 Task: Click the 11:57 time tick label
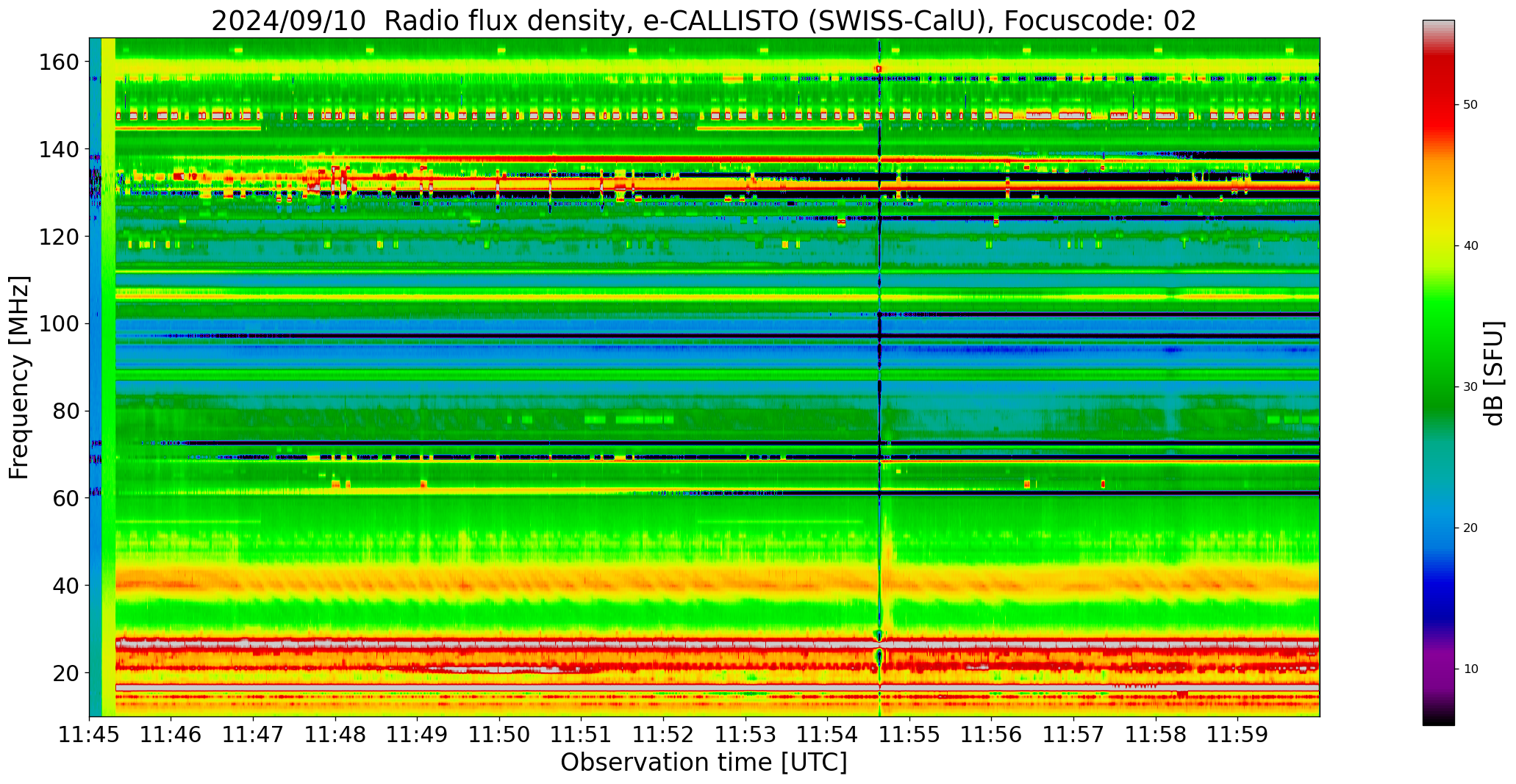[1073, 735]
